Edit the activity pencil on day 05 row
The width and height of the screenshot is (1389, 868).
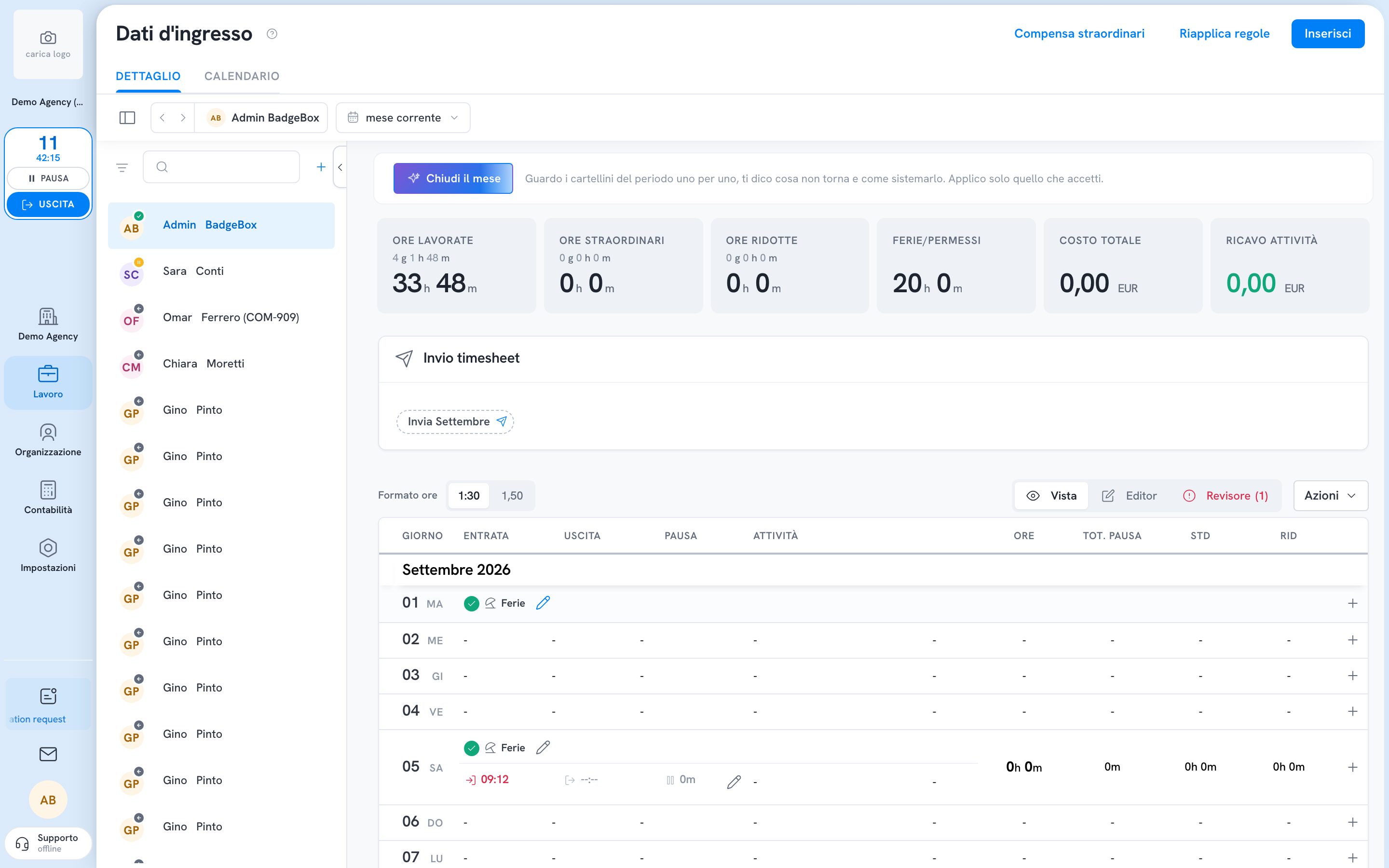(x=734, y=782)
